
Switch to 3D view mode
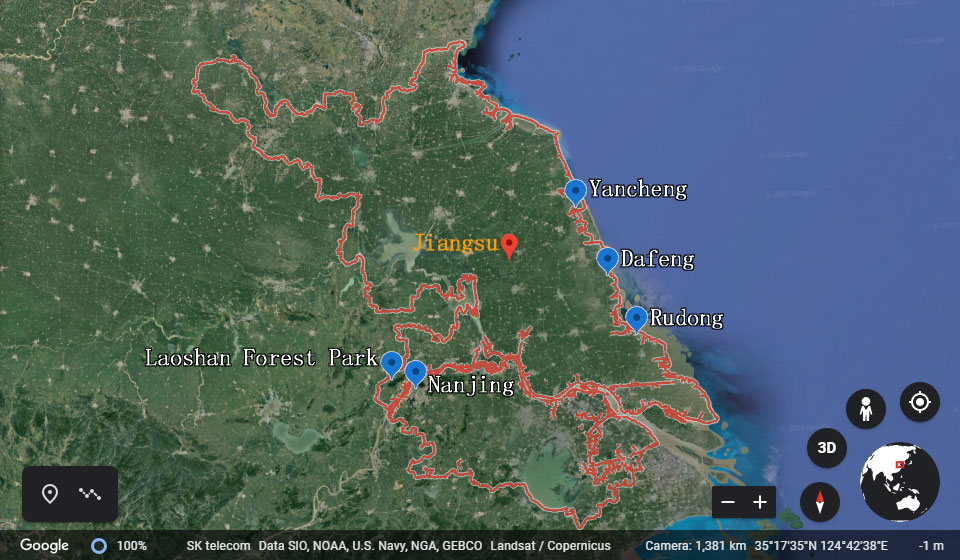[827, 448]
